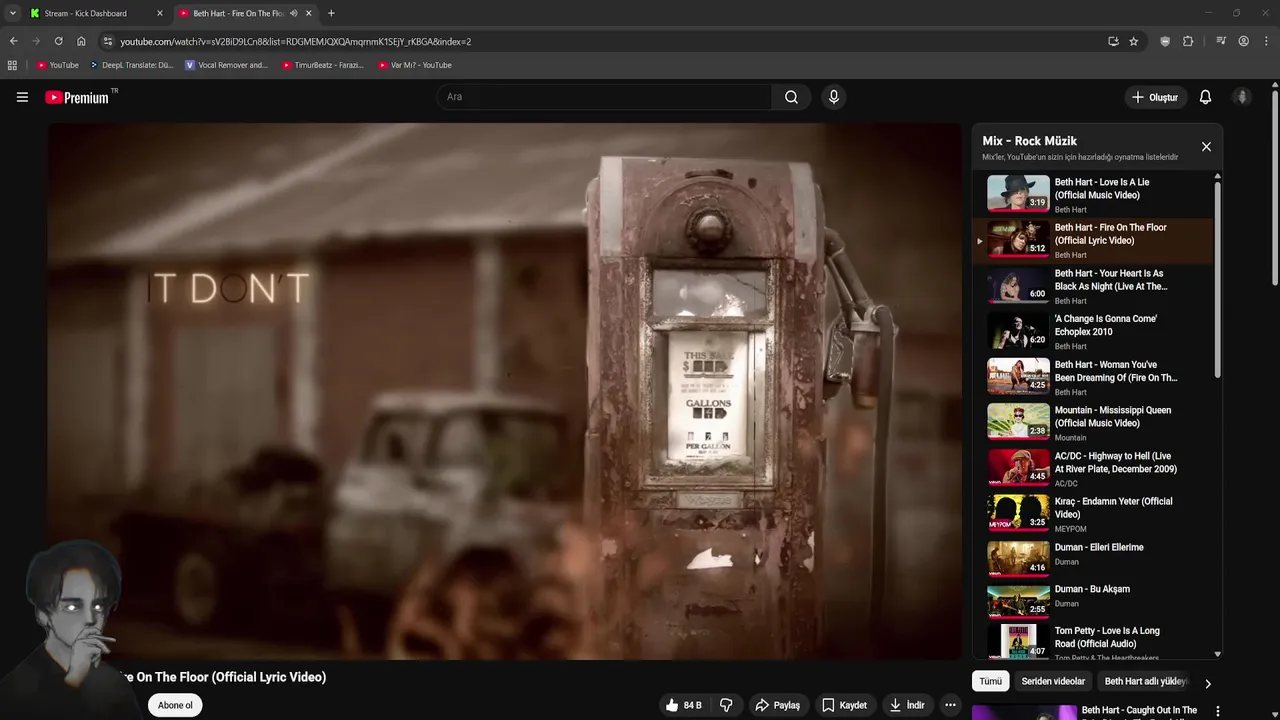Open the account avatar menu

(1242, 97)
